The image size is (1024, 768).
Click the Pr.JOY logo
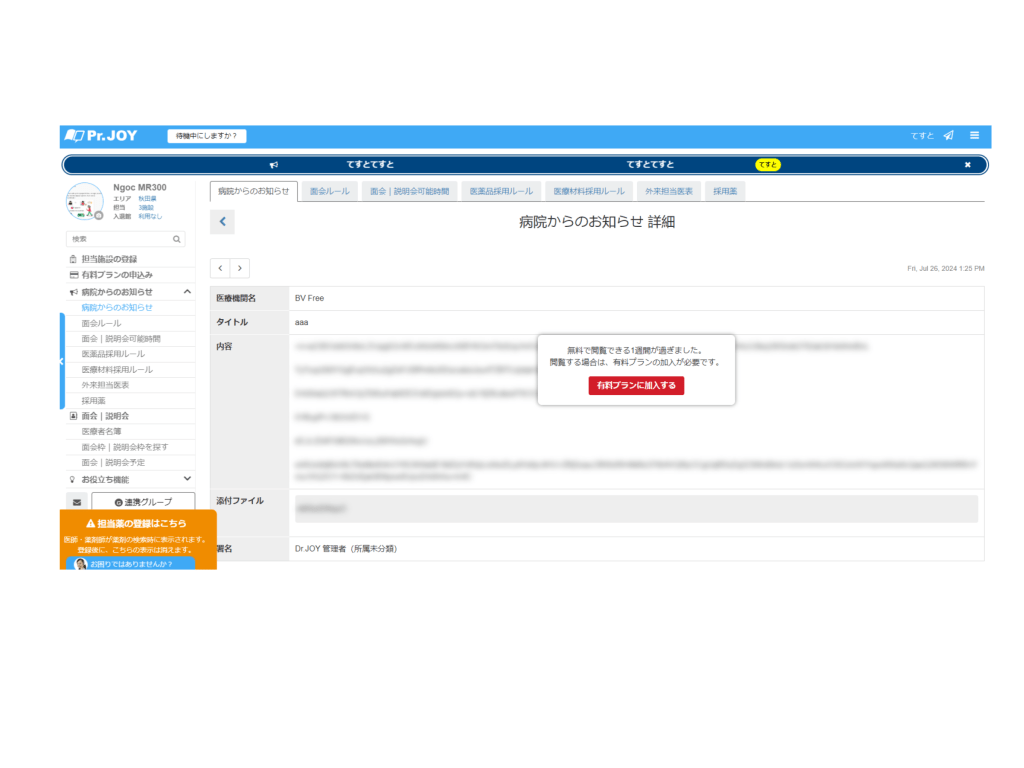pos(101,136)
